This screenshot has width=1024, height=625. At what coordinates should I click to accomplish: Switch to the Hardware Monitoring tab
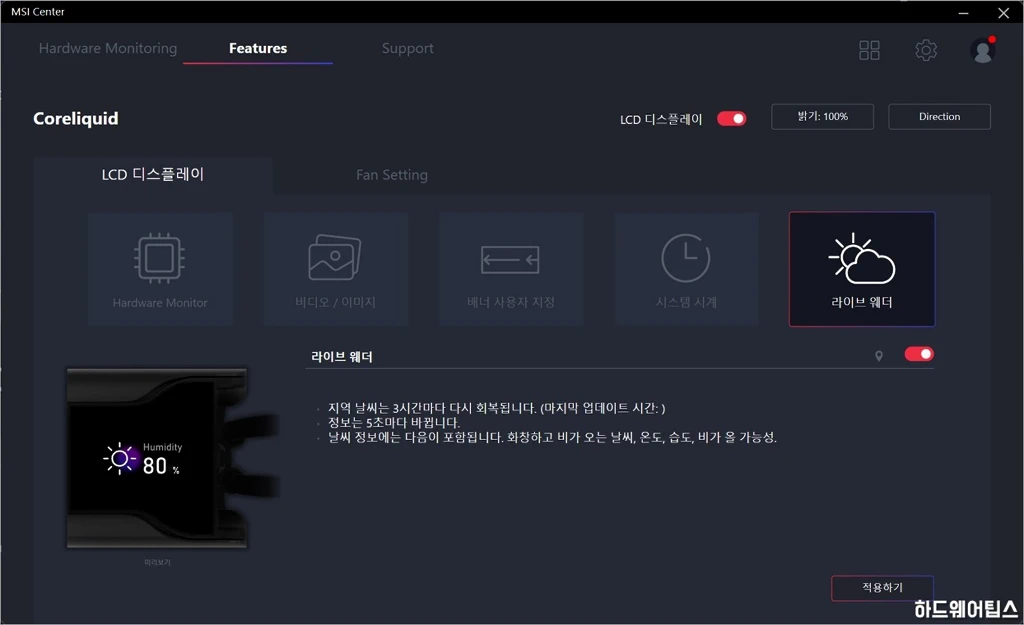(108, 48)
